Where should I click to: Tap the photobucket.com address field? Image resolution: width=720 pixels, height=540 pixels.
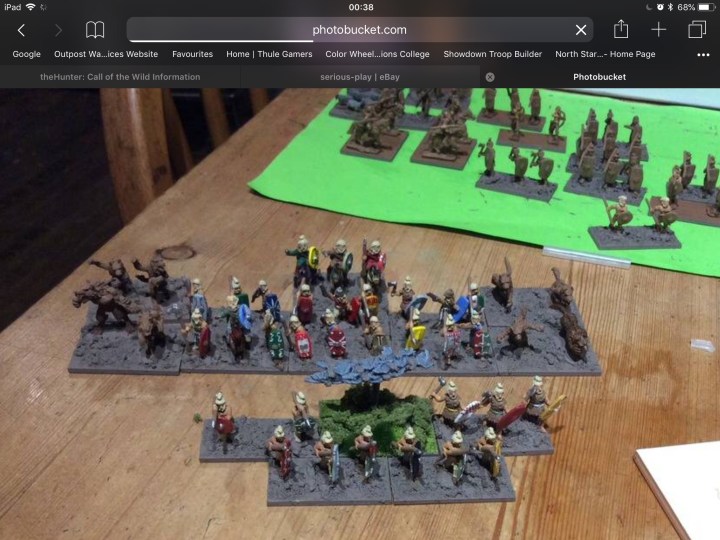pyautogui.click(x=360, y=30)
